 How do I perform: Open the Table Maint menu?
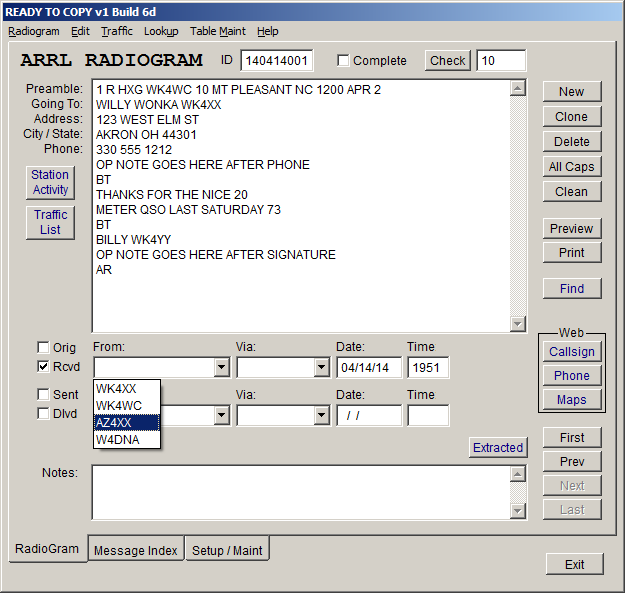tap(218, 31)
